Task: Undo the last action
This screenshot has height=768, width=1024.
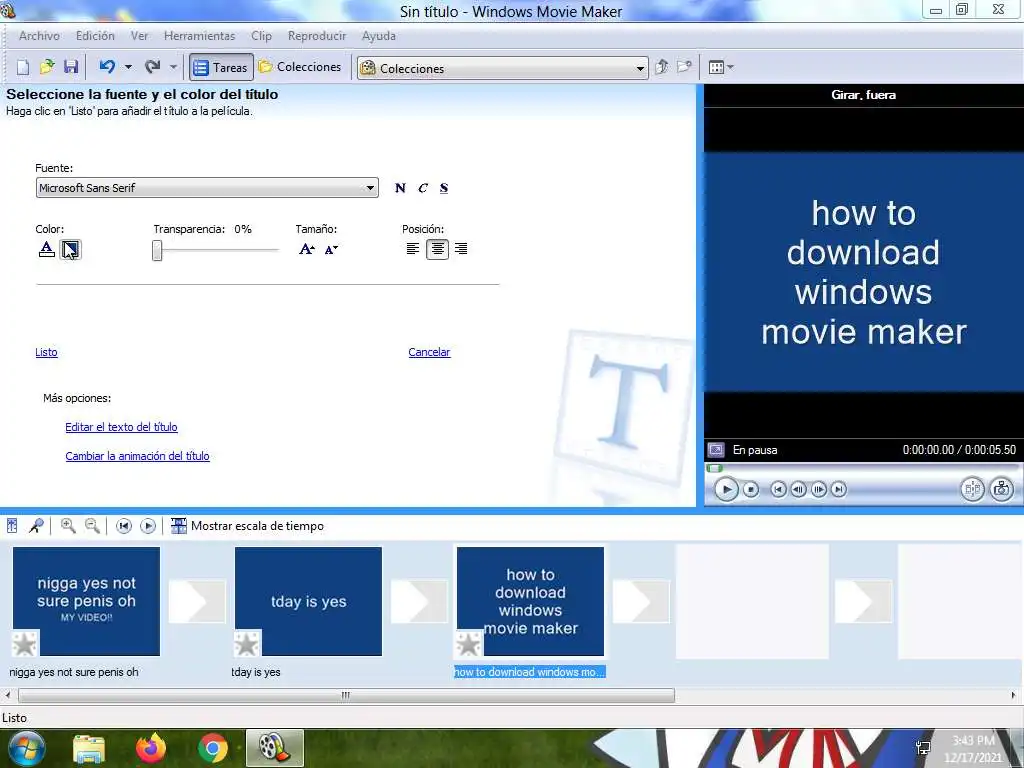Action: [x=107, y=67]
